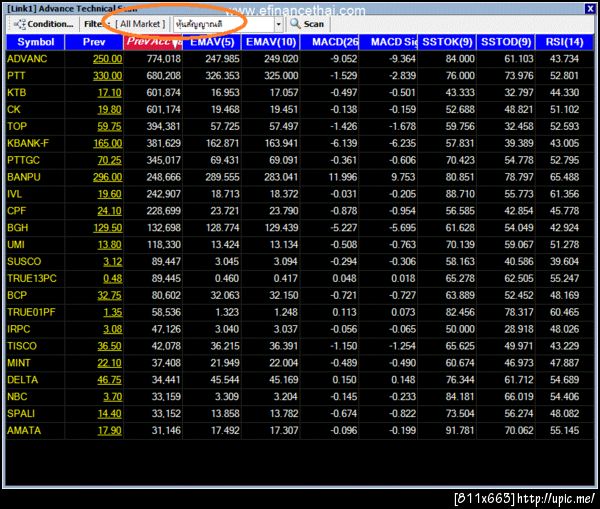Select the BGH symbol

pyautogui.click(x=18, y=228)
